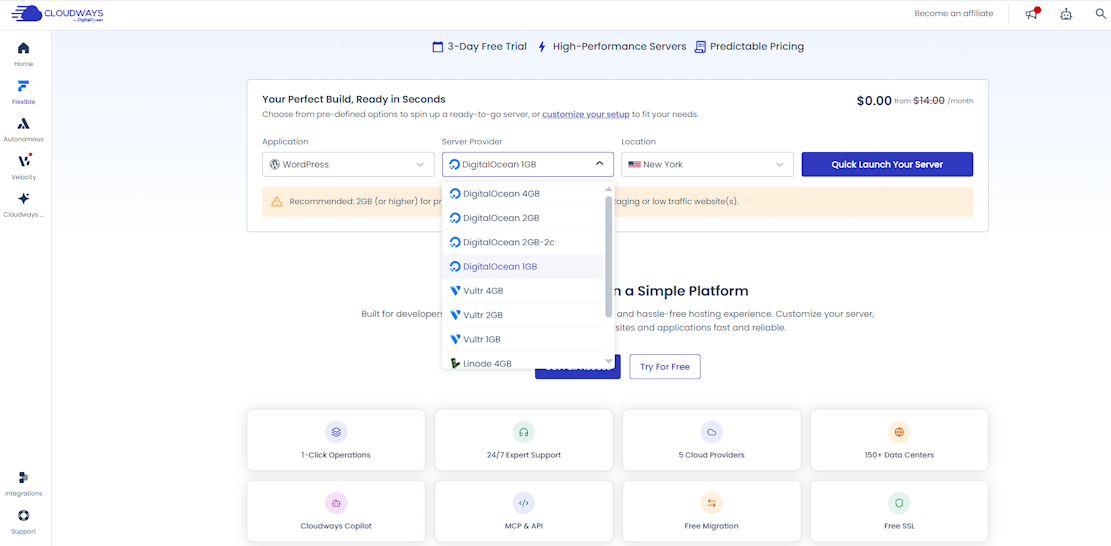Click the Free Migration label
Viewport: 1111px width, 546px height.
[x=711, y=526]
